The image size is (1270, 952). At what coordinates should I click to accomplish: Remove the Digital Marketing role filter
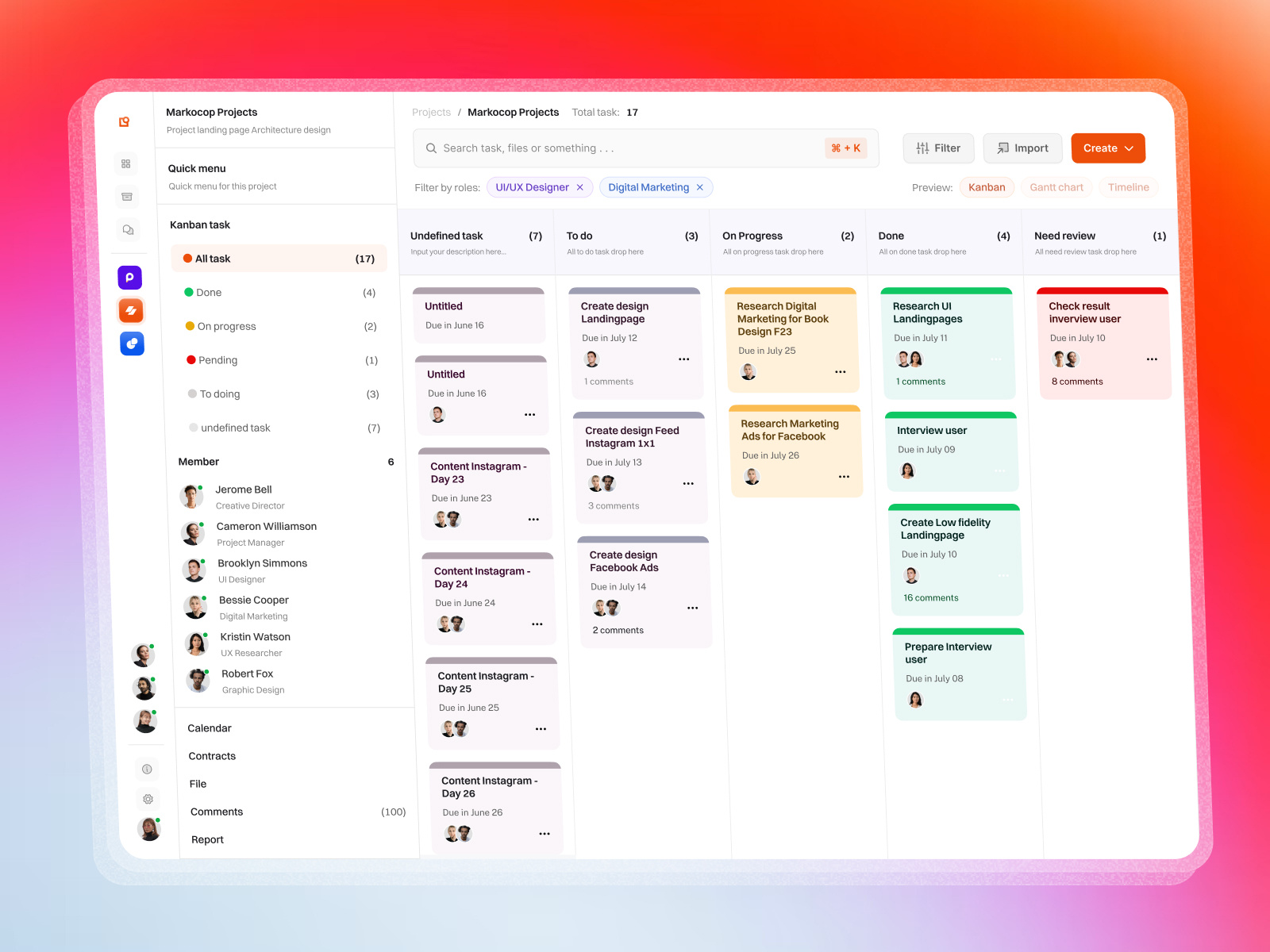(x=699, y=187)
